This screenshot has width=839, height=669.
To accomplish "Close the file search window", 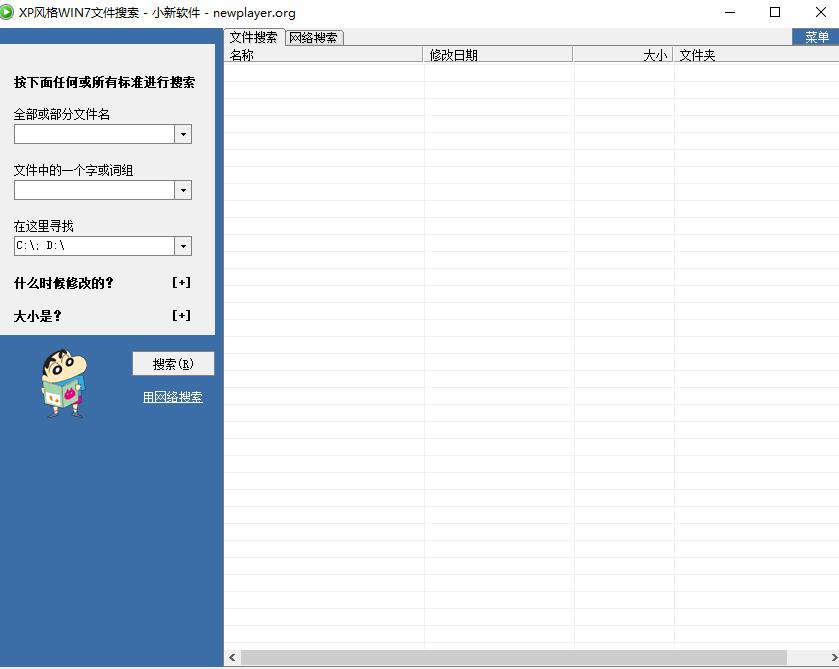I will [820, 12].
